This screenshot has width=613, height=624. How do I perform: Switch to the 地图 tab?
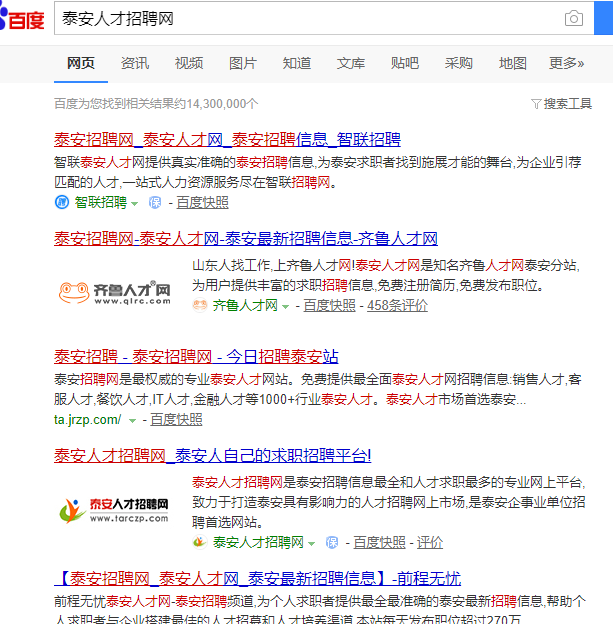click(x=513, y=63)
